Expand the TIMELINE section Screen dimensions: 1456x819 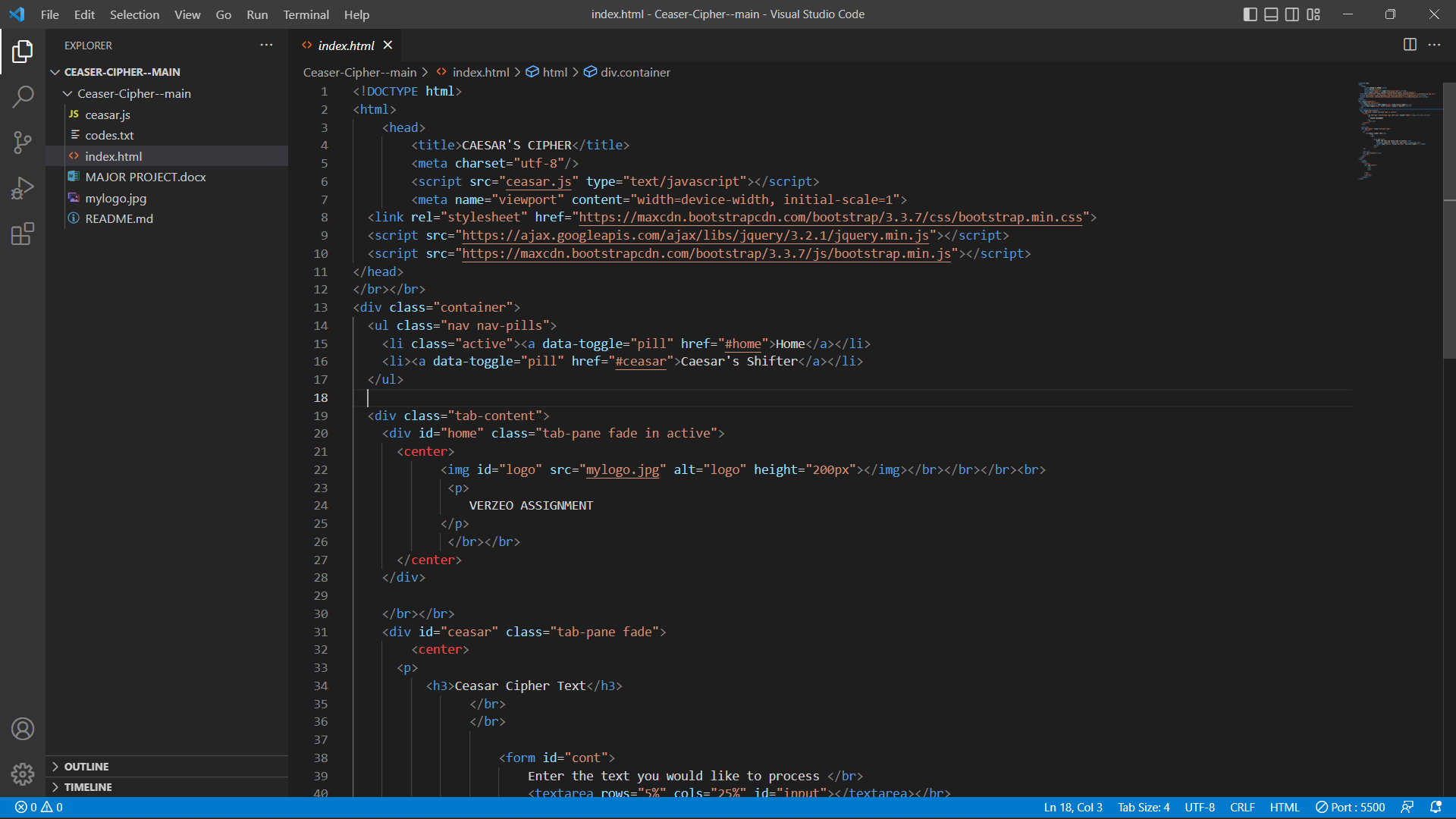click(x=87, y=787)
